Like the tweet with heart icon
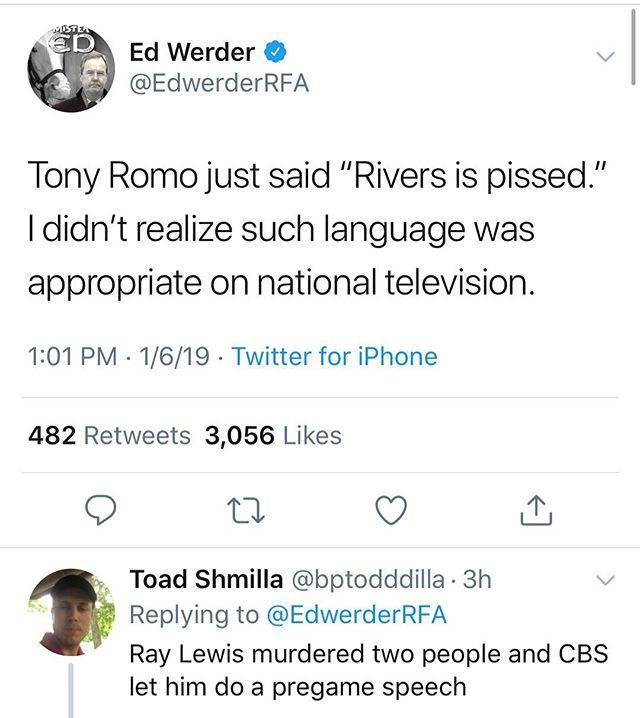This screenshot has height=718, width=640. (x=391, y=510)
